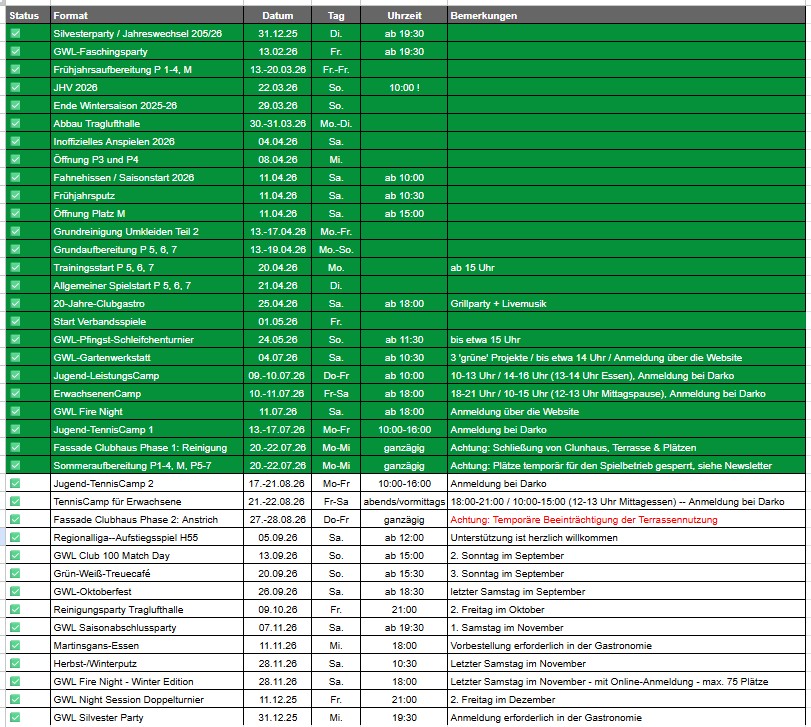This screenshot has width=811, height=727.
Task: Click the cell Öffnung P3 und P4
Action: pos(147,159)
